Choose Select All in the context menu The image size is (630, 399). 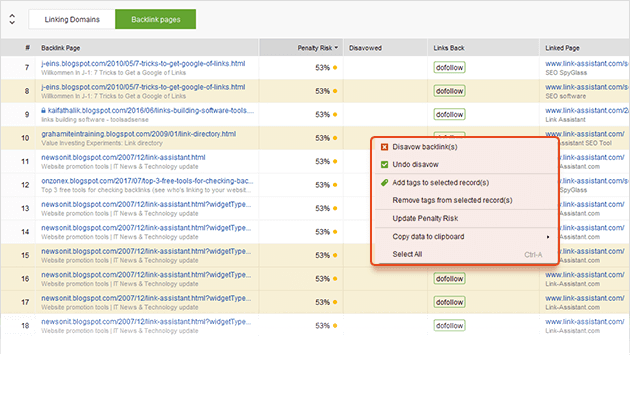[407, 254]
